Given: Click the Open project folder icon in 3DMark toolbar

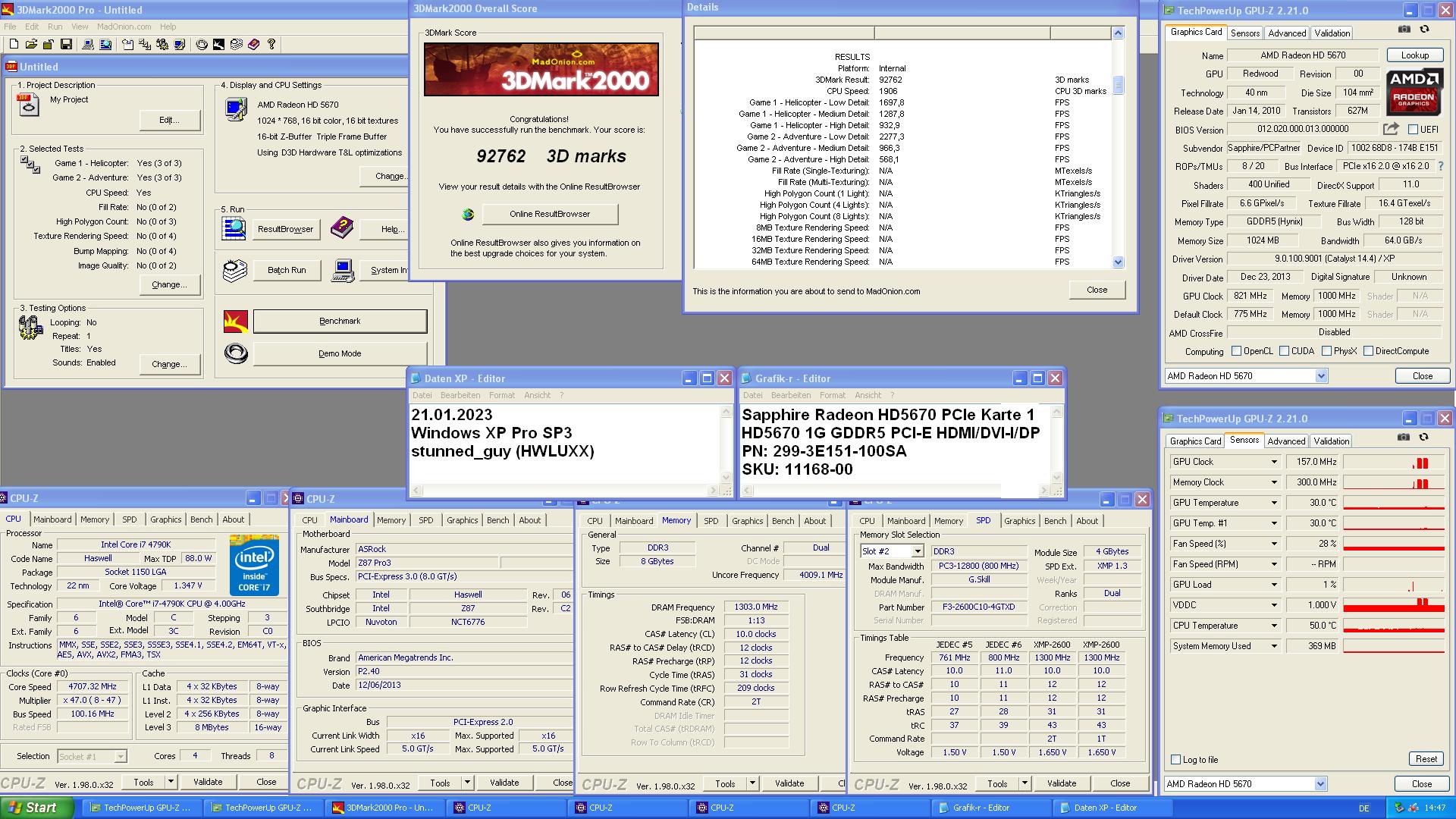Looking at the screenshot, I should tap(32, 45).
